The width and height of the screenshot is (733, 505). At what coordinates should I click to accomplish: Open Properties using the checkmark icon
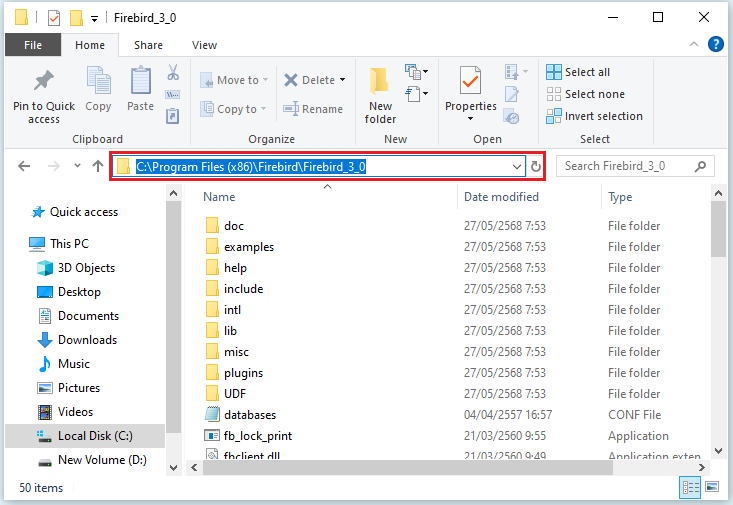(470, 81)
